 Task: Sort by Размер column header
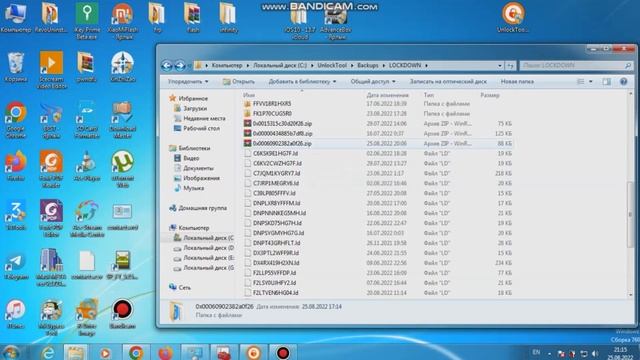coord(490,95)
